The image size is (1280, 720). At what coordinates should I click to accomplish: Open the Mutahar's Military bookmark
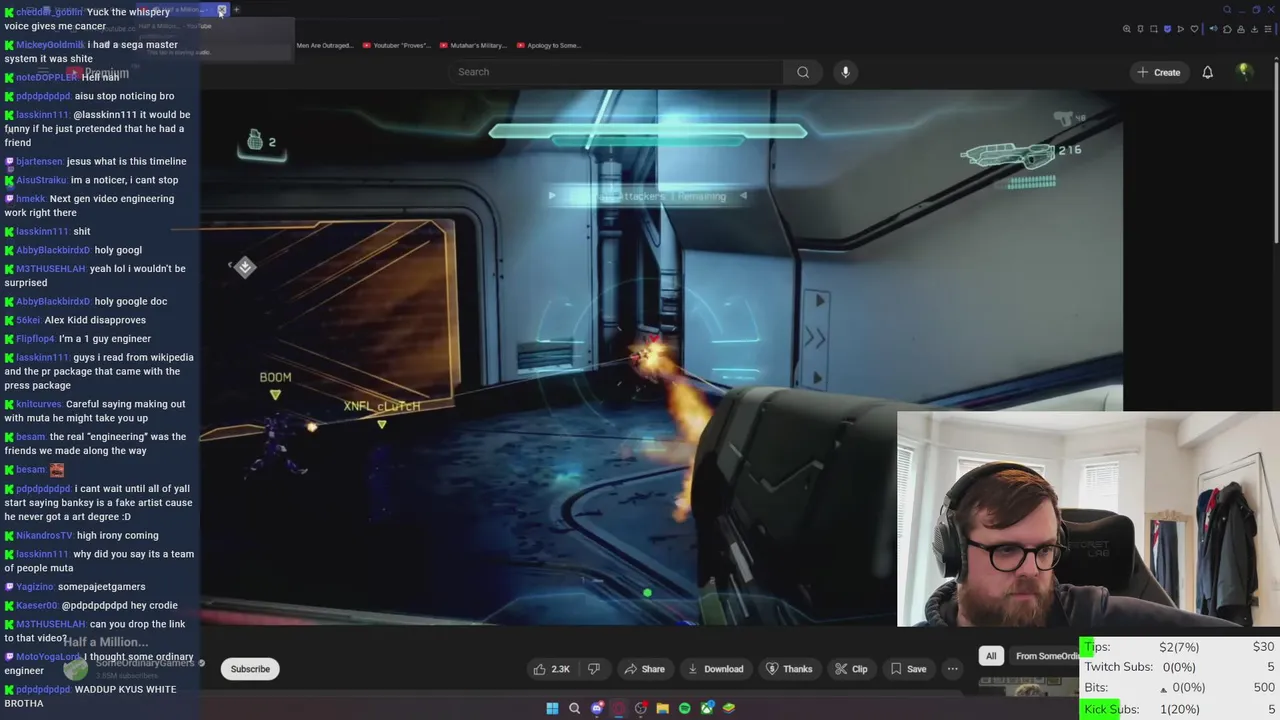point(473,45)
